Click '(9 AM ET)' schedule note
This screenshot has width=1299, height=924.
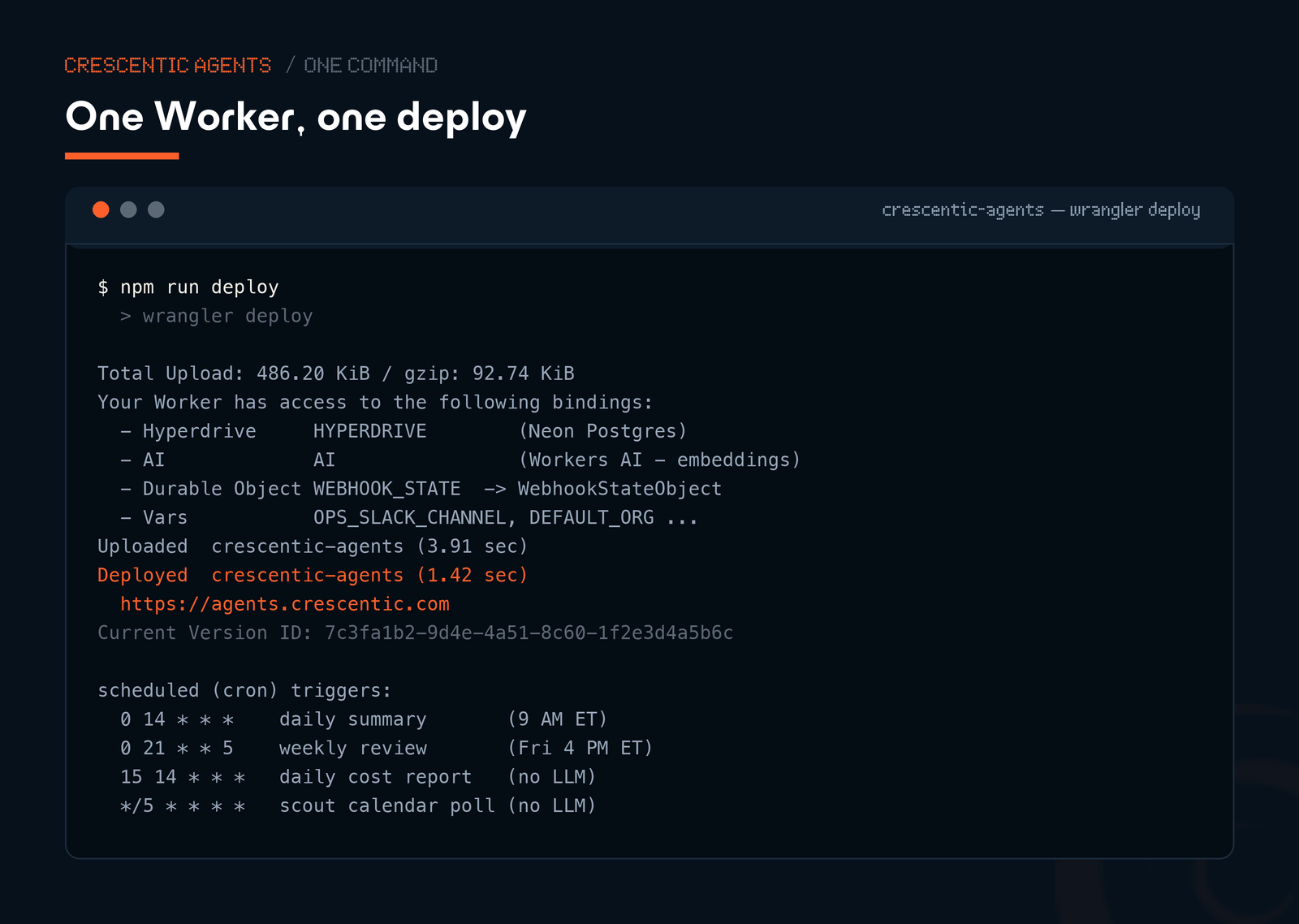pyautogui.click(x=557, y=719)
